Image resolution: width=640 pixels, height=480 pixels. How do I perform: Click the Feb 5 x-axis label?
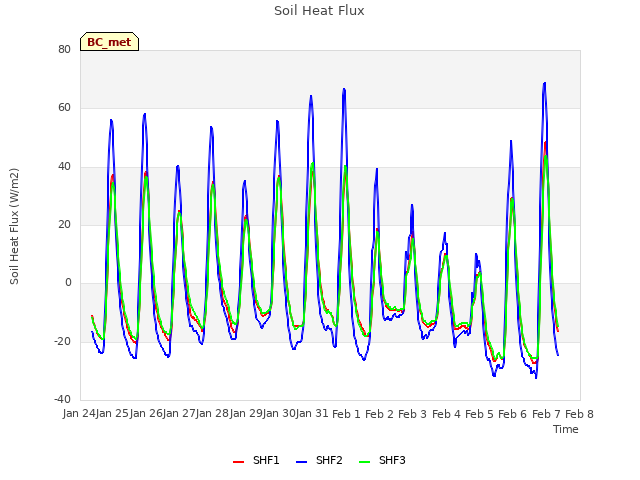[479, 414]
